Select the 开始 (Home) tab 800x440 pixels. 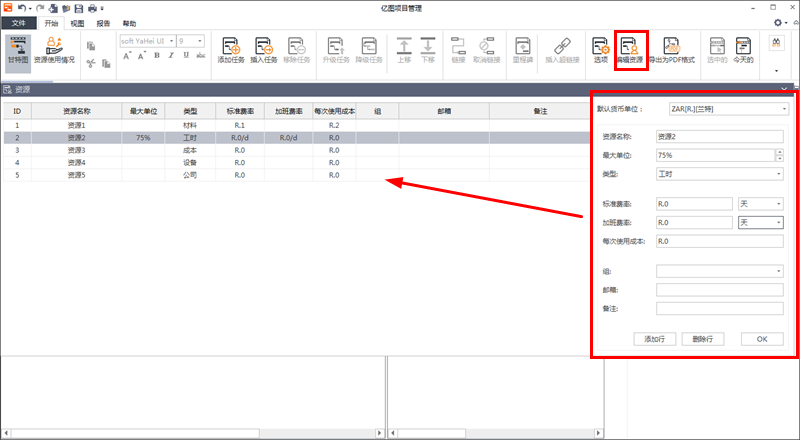[x=51, y=23]
